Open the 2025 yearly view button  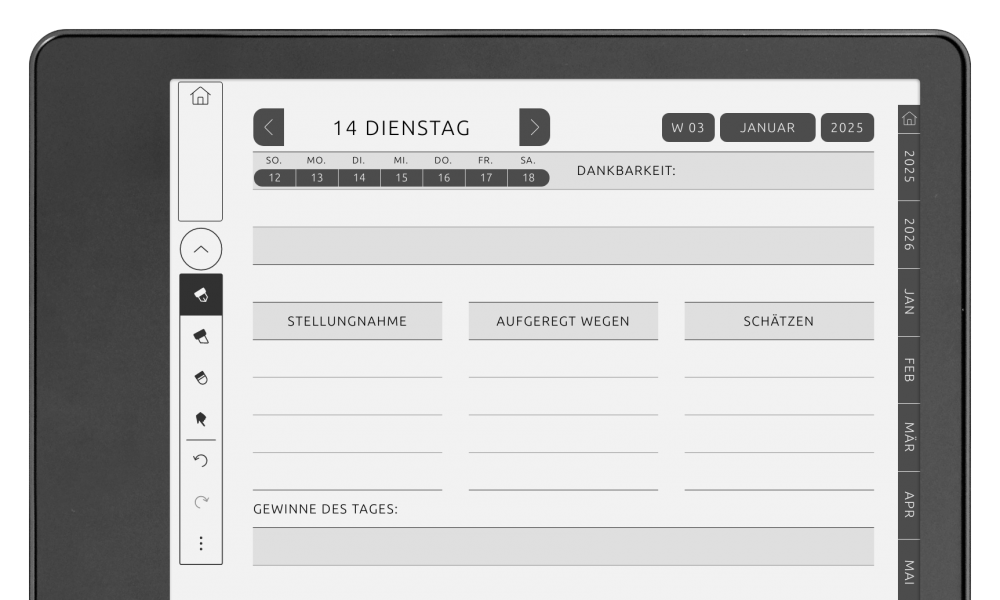point(847,128)
